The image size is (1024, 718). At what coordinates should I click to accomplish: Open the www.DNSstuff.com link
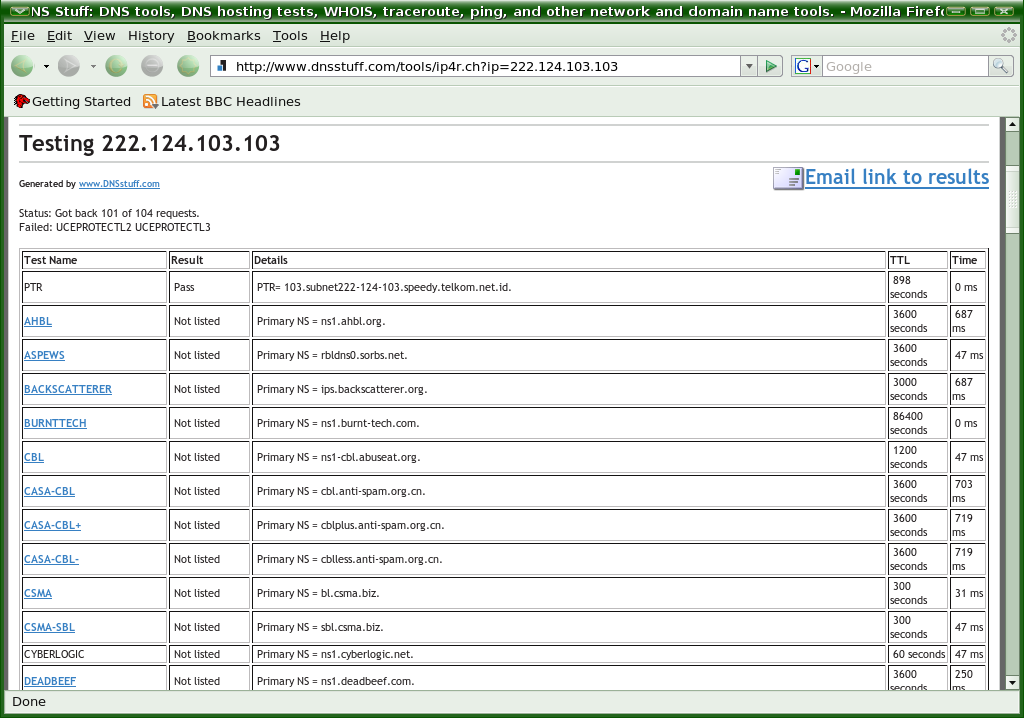(x=119, y=184)
